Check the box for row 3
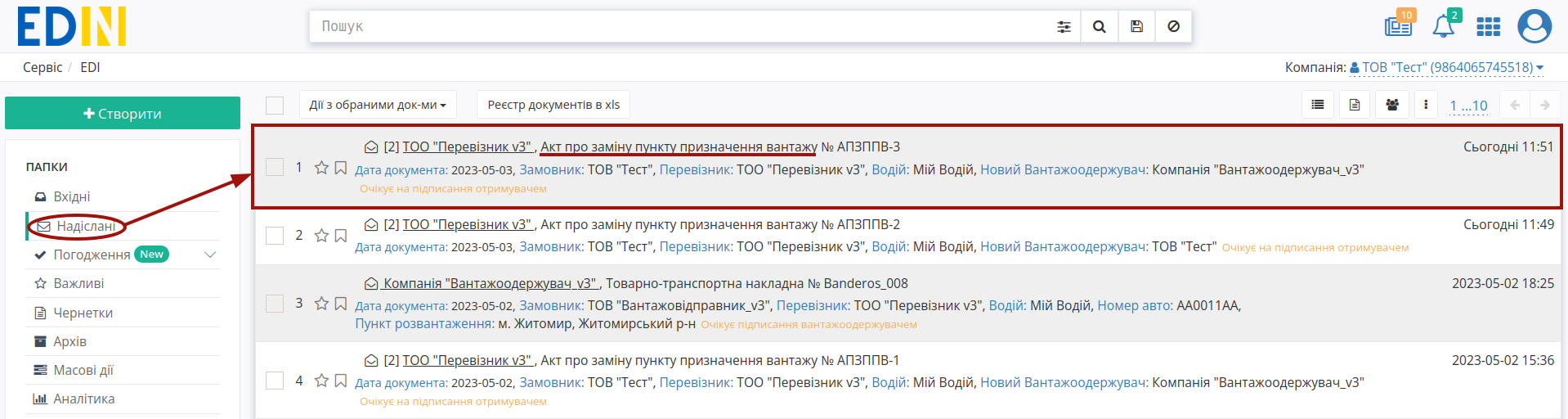 tap(275, 304)
